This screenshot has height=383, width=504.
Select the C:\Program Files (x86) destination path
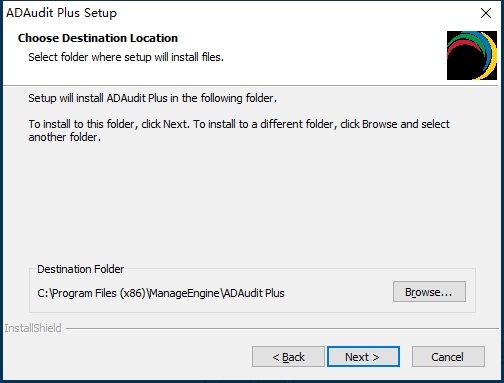click(161, 293)
